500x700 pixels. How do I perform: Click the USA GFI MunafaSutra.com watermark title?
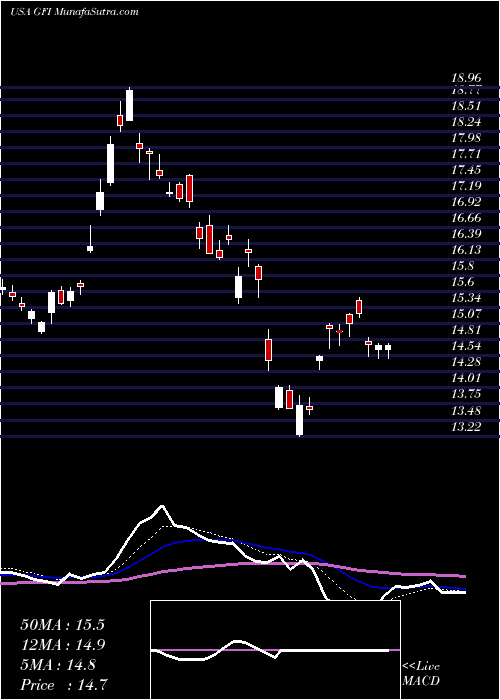point(74,12)
